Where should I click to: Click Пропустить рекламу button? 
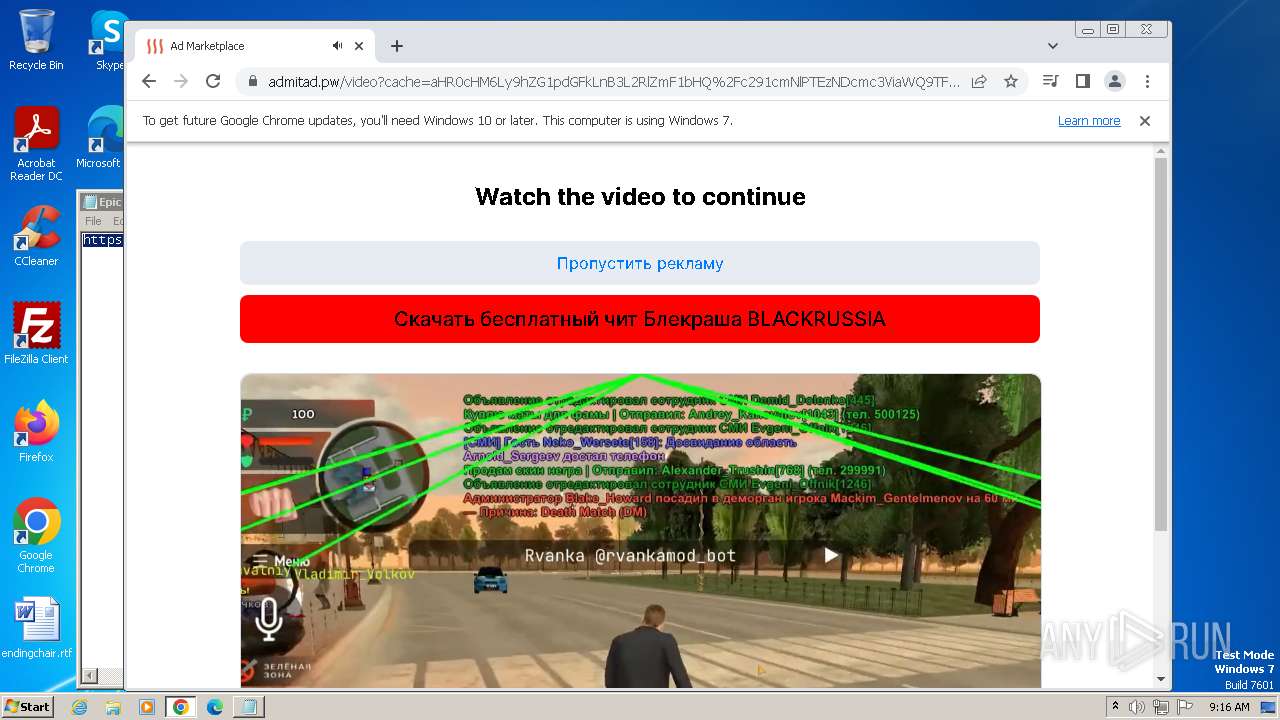(640, 263)
